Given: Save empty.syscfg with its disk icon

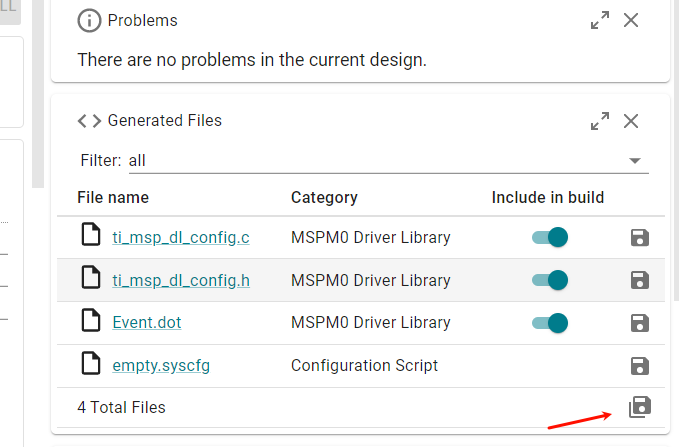Looking at the screenshot, I should click(640, 366).
